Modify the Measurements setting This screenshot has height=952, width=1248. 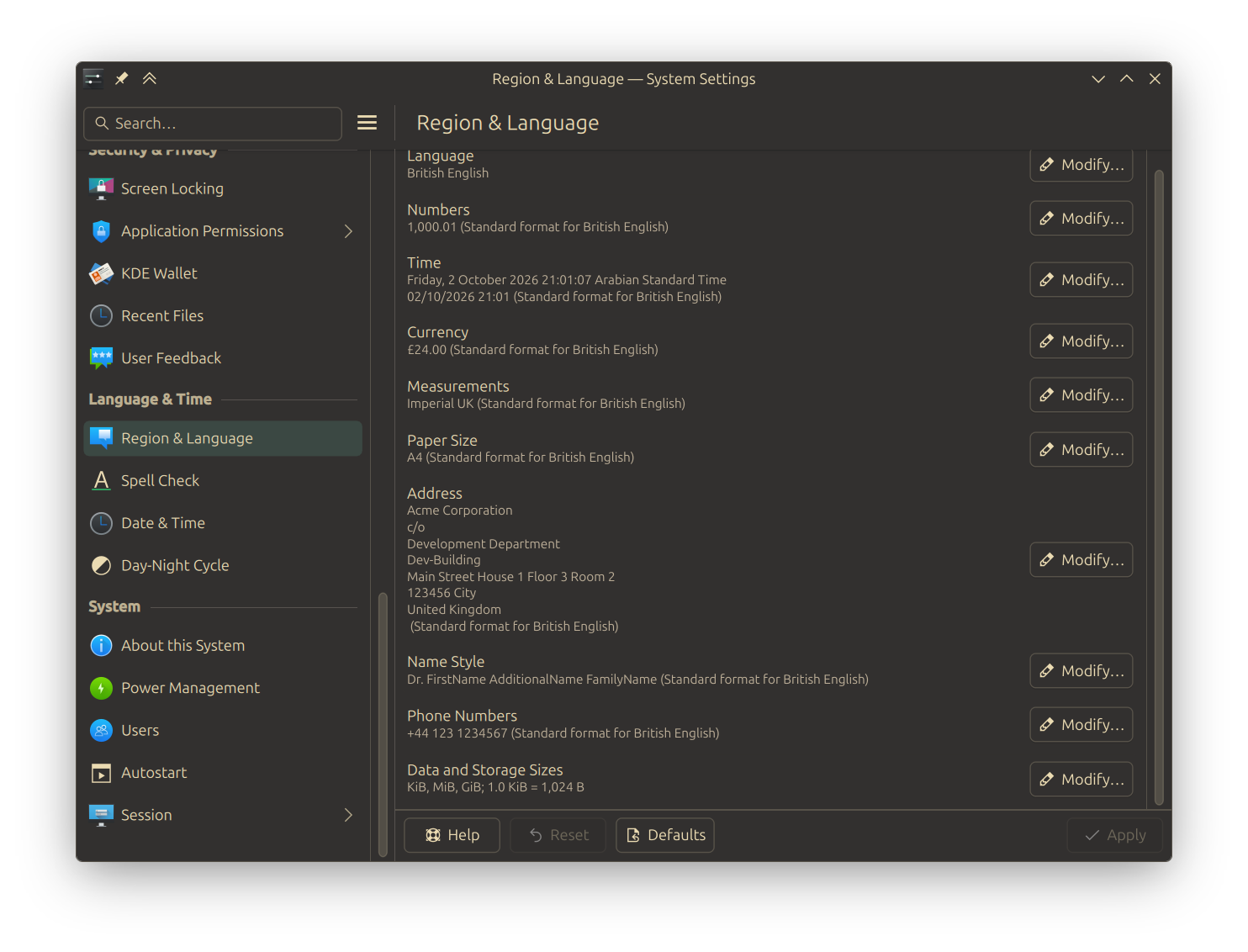pos(1081,394)
